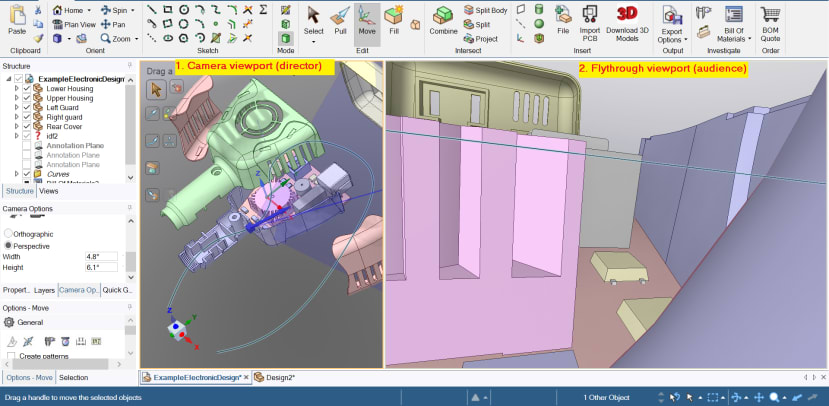Open the Quick G... panel tab
The height and width of the screenshot is (406, 829).
[117, 290]
